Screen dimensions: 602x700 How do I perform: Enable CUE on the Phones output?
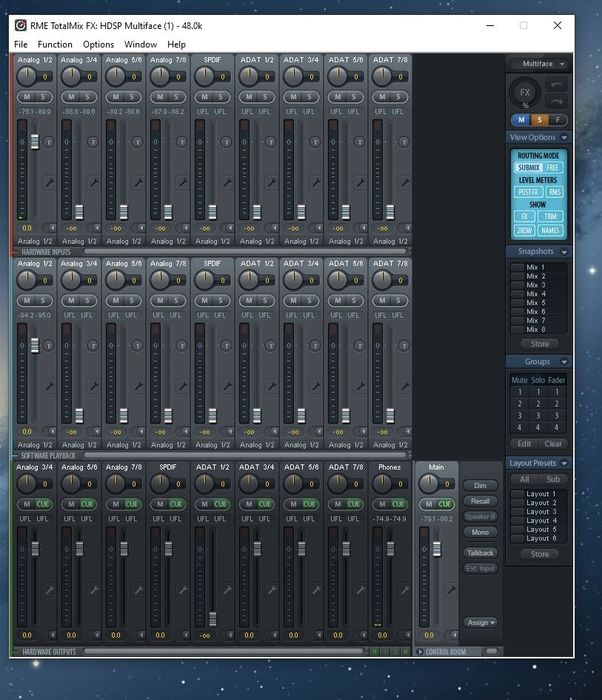point(398,504)
